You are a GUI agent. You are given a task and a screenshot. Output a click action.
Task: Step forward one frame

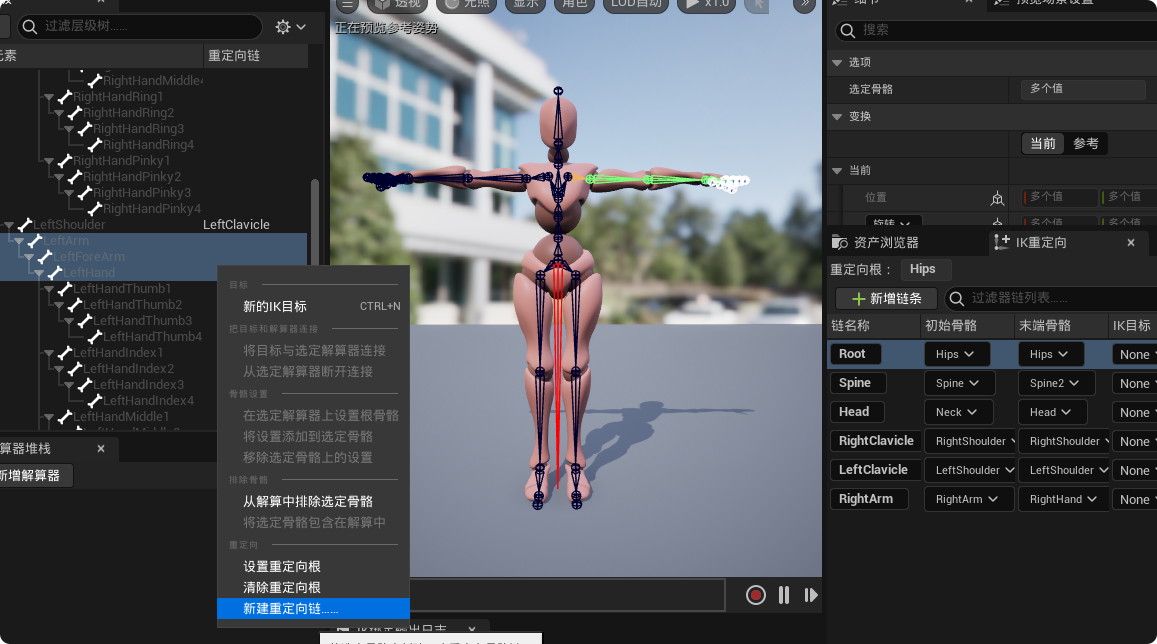[x=811, y=595]
